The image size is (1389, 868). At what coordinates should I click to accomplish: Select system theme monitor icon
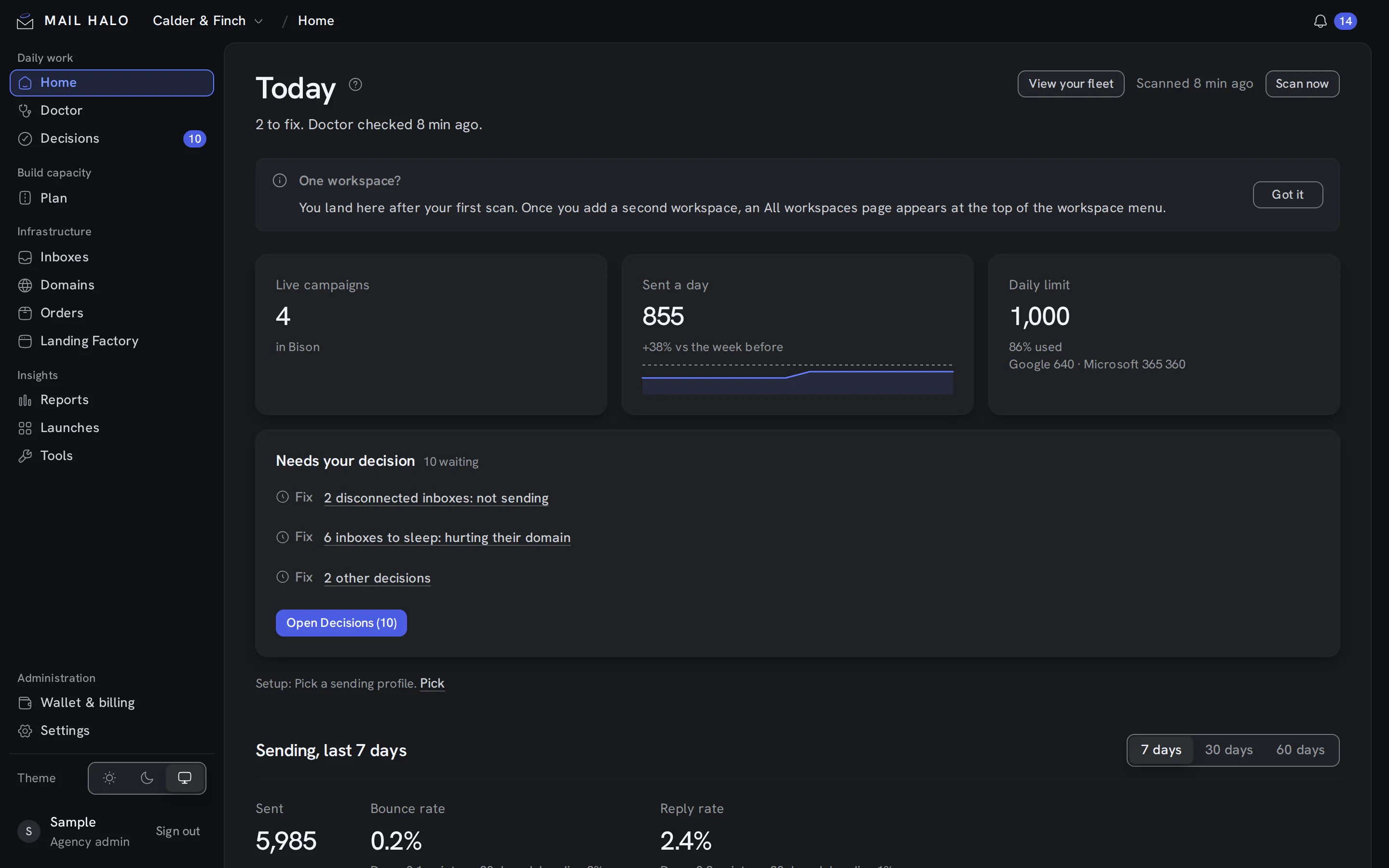(185, 778)
